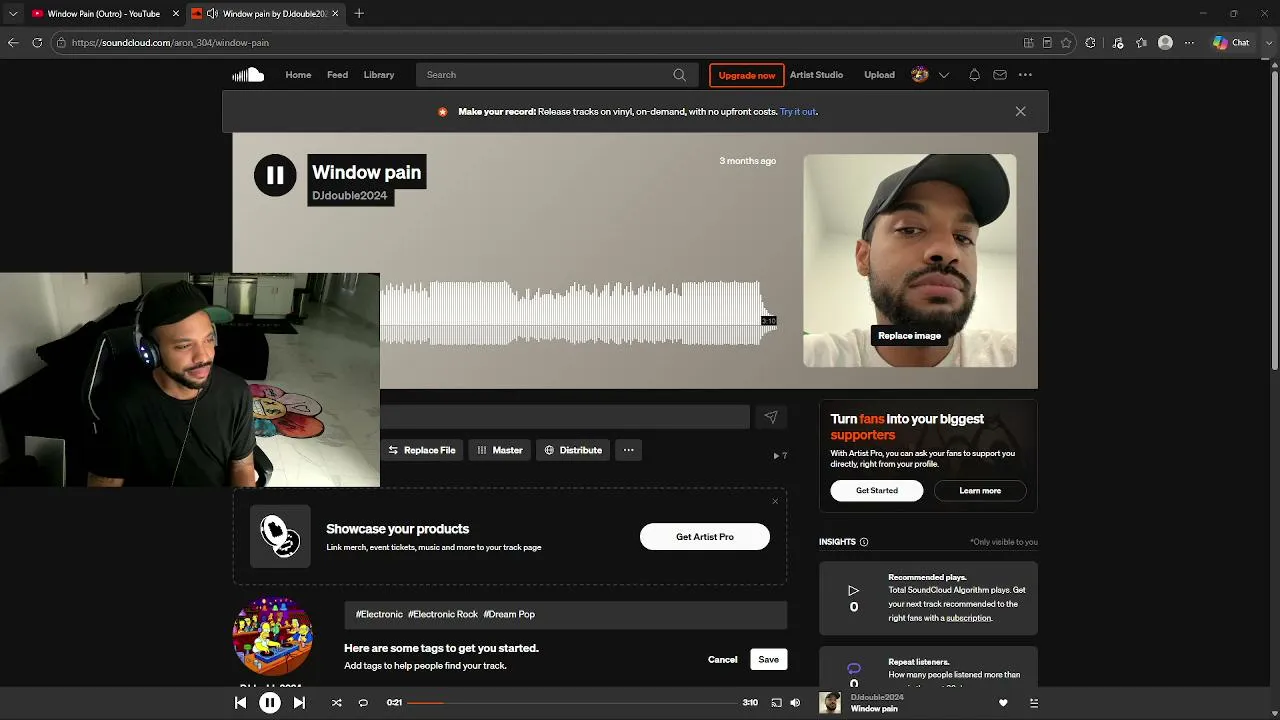Open the Library nav item
The image size is (1280, 720).
pos(379,75)
